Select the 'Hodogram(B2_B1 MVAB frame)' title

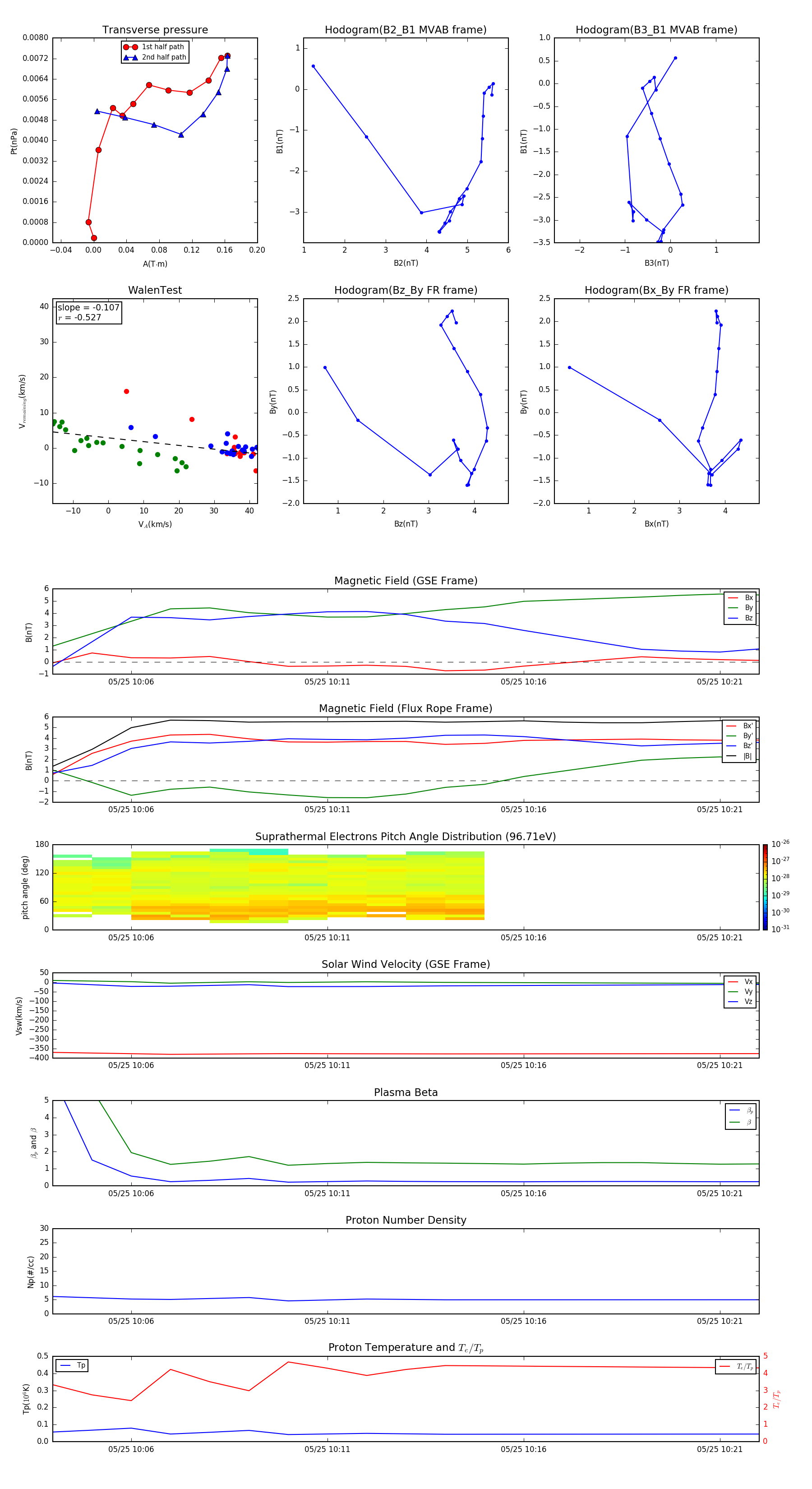tap(406, 30)
